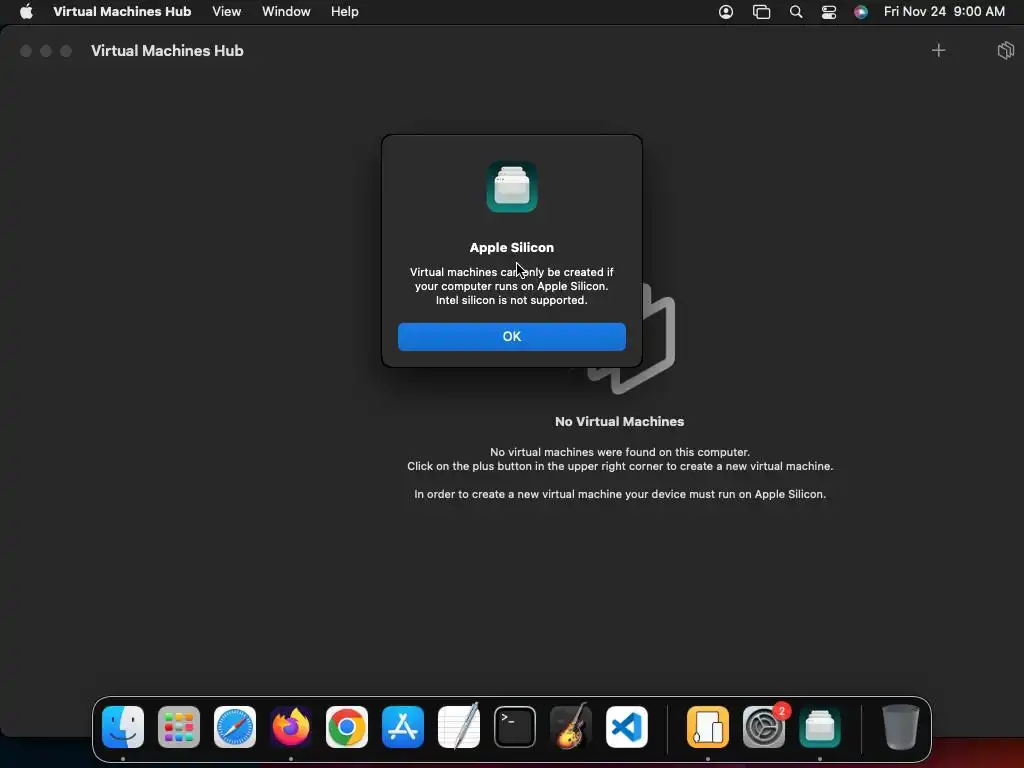The height and width of the screenshot is (768, 1024).
Task: Click text 'Intel silicon is not supported.'
Action: (511, 300)
